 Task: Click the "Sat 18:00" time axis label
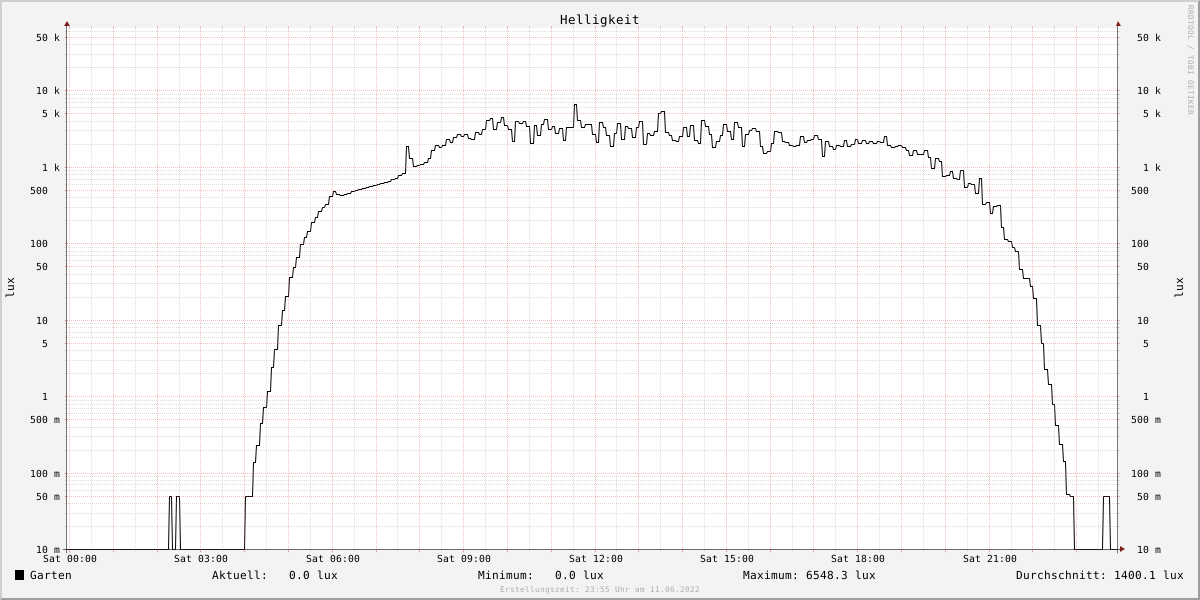click(858, 559)
